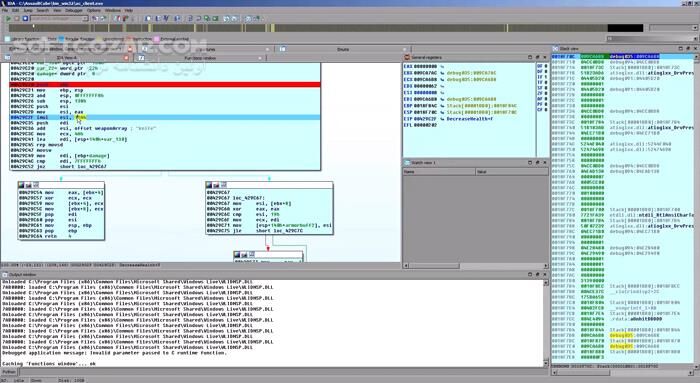Start the process with the green play icon

(x=8, y=19)
